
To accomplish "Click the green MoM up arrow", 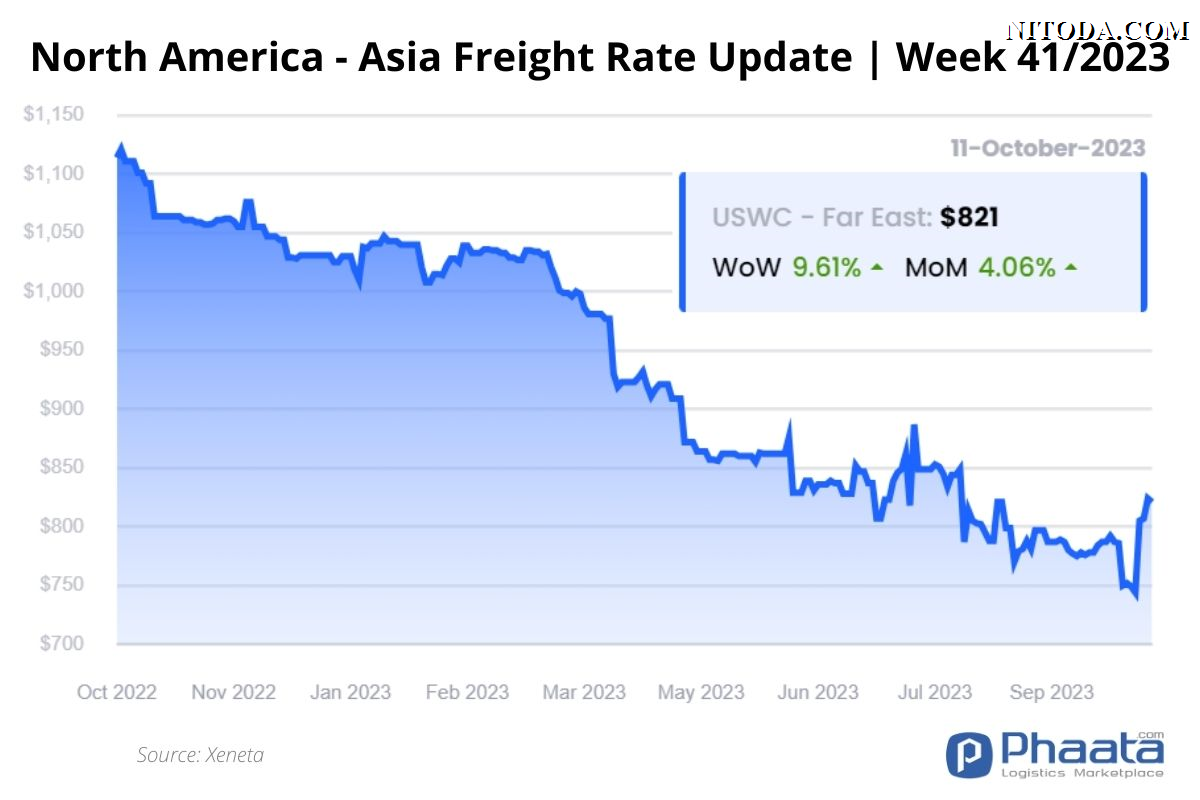I will 1071,268.
